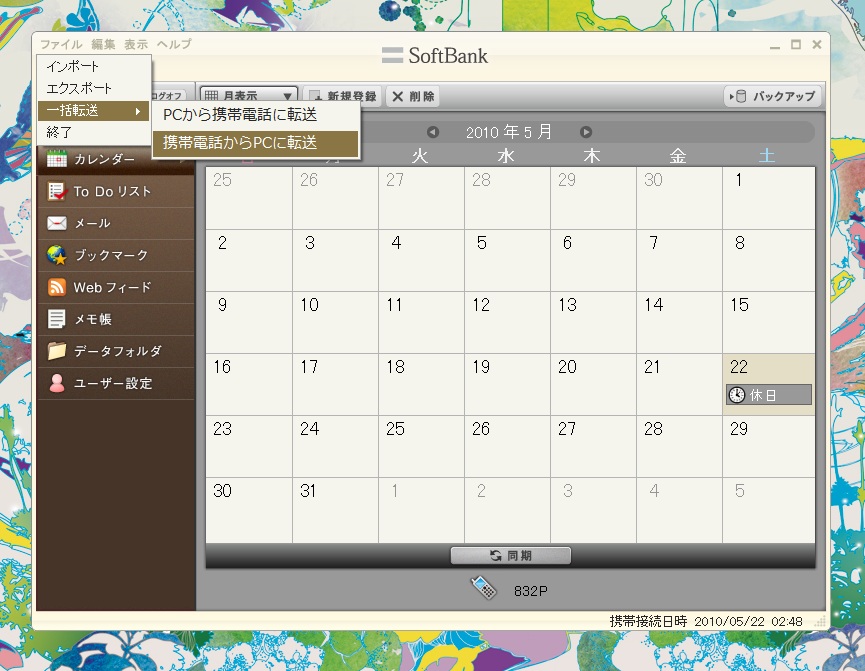Screen dimensions: 865x671
Task: Go to previous month arrow
Action: [x=433, y=132]
